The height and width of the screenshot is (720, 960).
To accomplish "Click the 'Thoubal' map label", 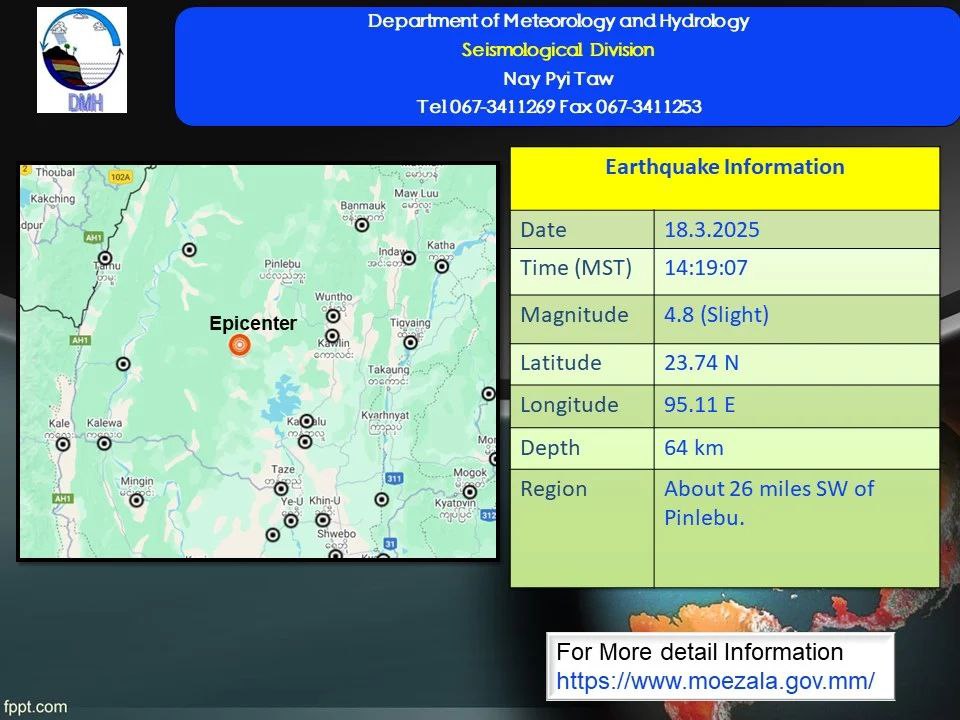I will click(x=55, y=172).
